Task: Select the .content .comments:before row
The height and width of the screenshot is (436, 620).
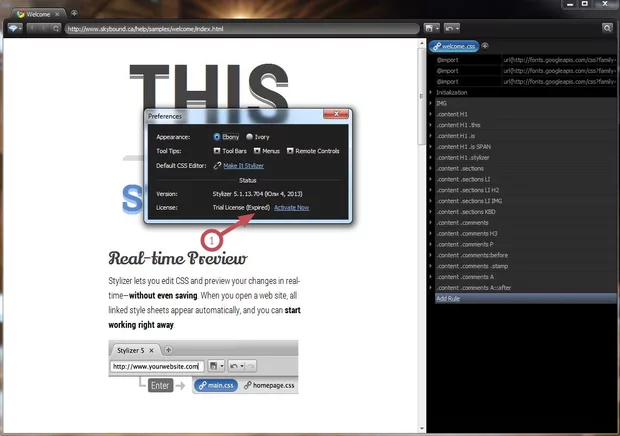Action: coord(525,255)
